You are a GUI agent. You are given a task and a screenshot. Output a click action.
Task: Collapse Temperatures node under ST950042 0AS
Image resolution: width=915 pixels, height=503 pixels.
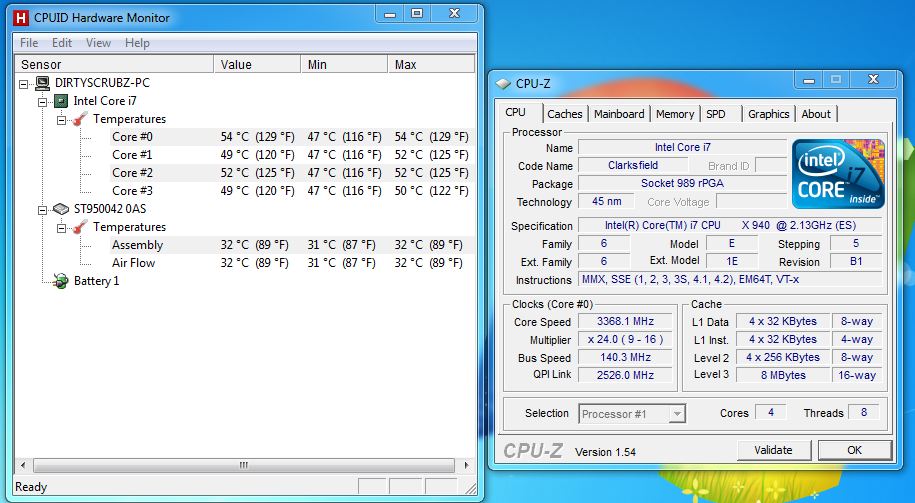(61, 228)
